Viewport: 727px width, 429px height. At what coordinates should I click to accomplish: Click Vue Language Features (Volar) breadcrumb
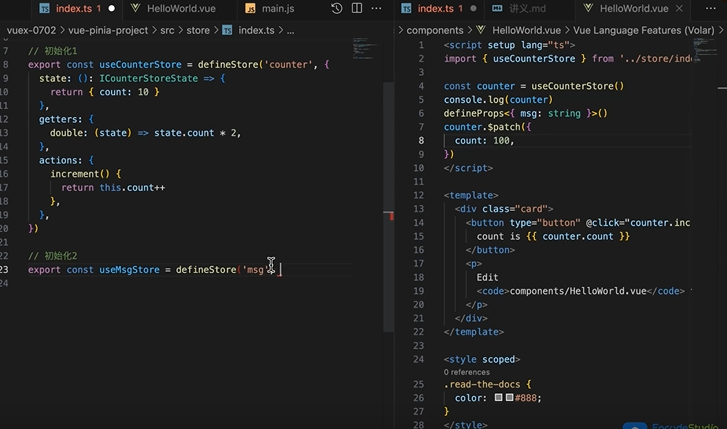pos(644,30)
